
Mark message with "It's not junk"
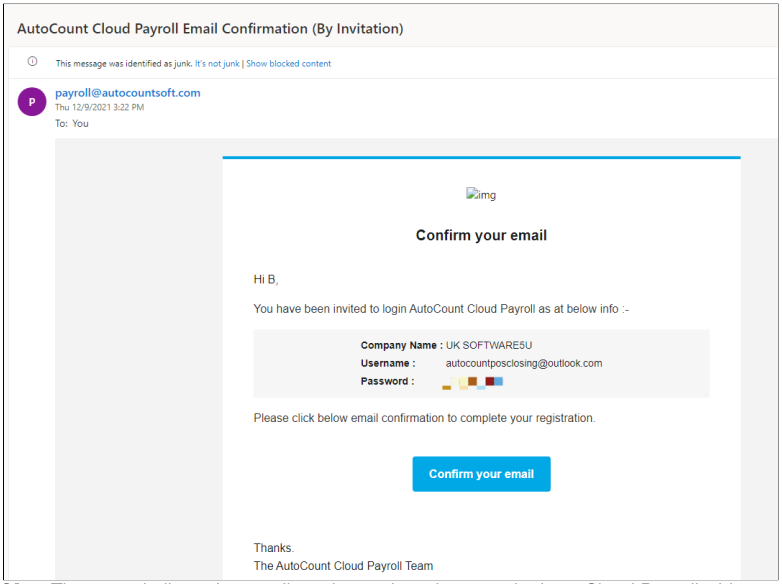click(x=217, y=64)
